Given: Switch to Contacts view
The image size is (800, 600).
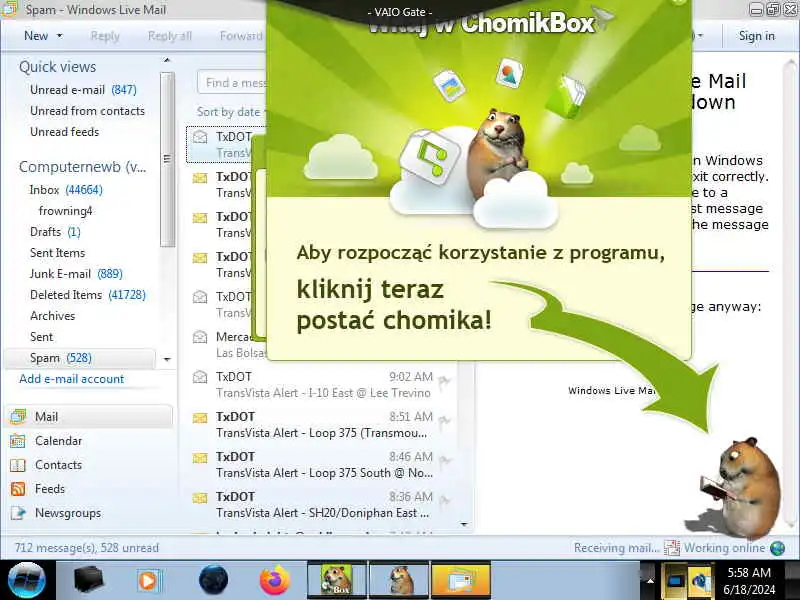Looking at the screenshot, I should [x=58, y=465].
